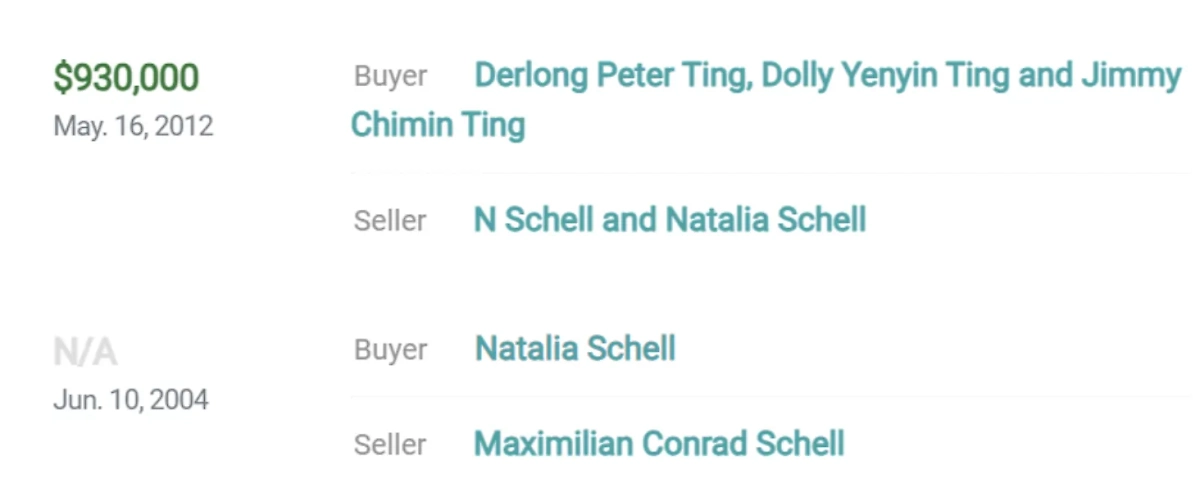
Task: Click the Seller label beside N Schell
Action: [x=390, y=221]
